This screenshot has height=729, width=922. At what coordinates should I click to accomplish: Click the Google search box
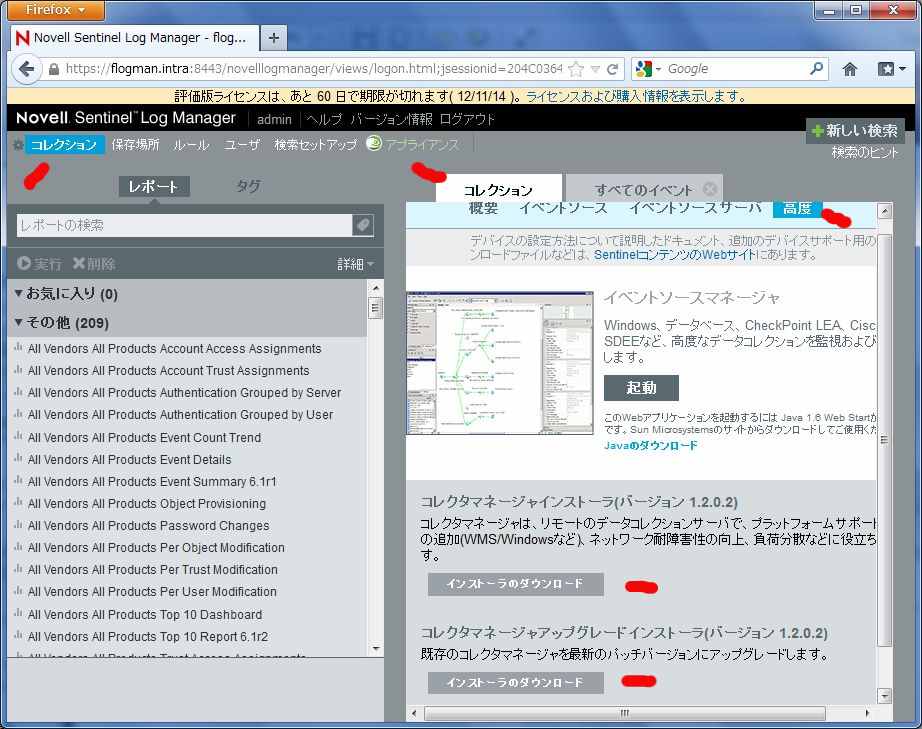point(736,69)
